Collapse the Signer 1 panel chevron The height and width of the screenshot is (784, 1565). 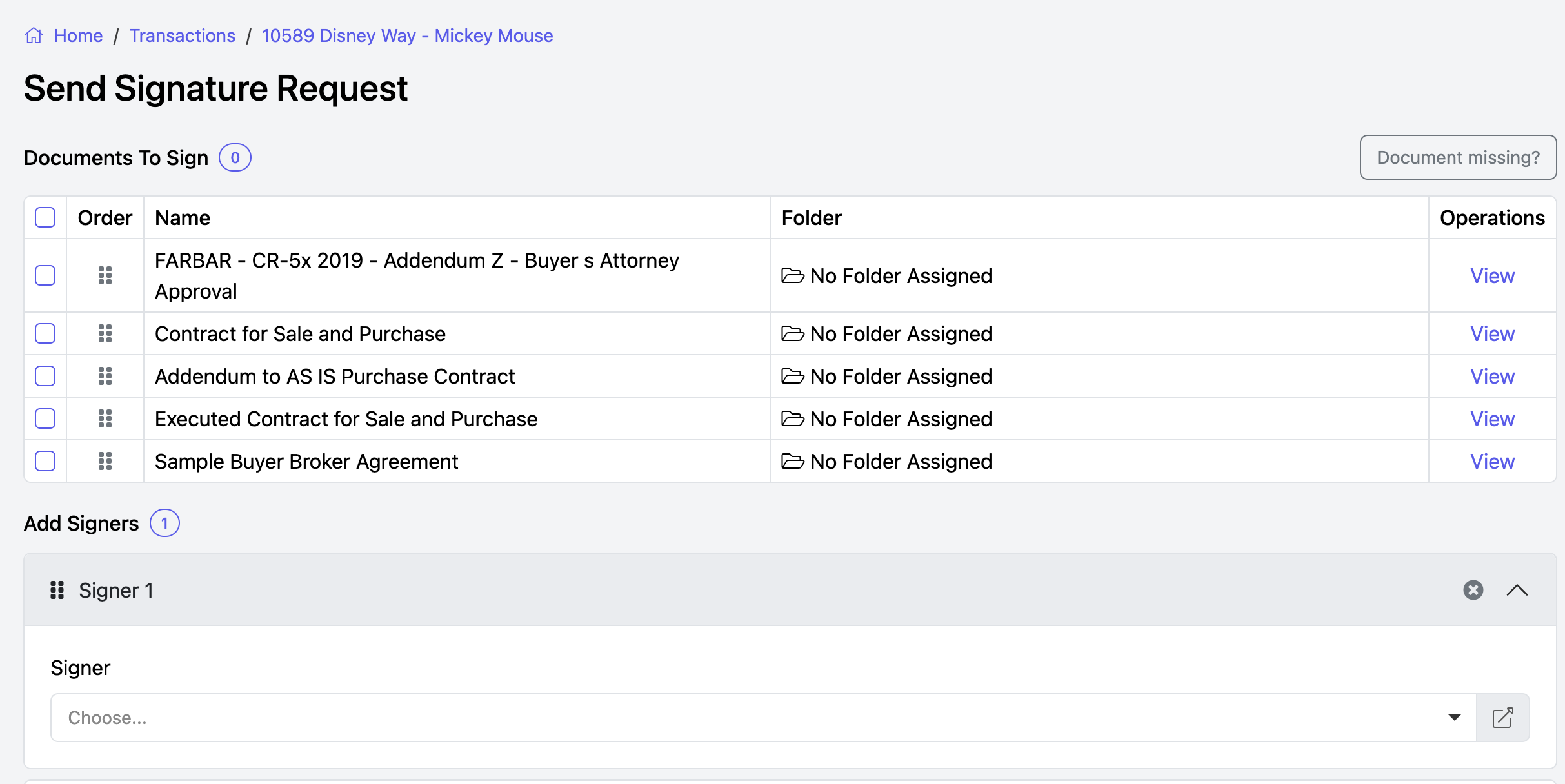pyautogui.click(x=1517, y=590)
